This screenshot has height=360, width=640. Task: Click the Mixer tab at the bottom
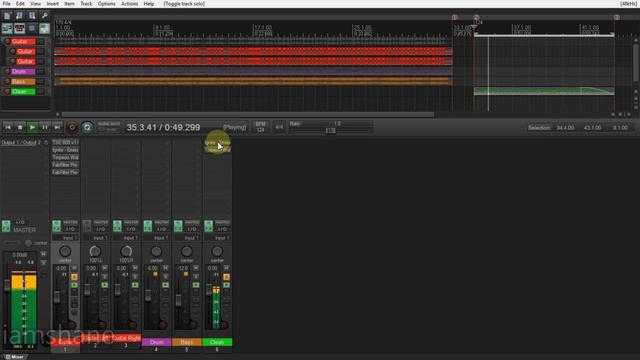(15, 357)
